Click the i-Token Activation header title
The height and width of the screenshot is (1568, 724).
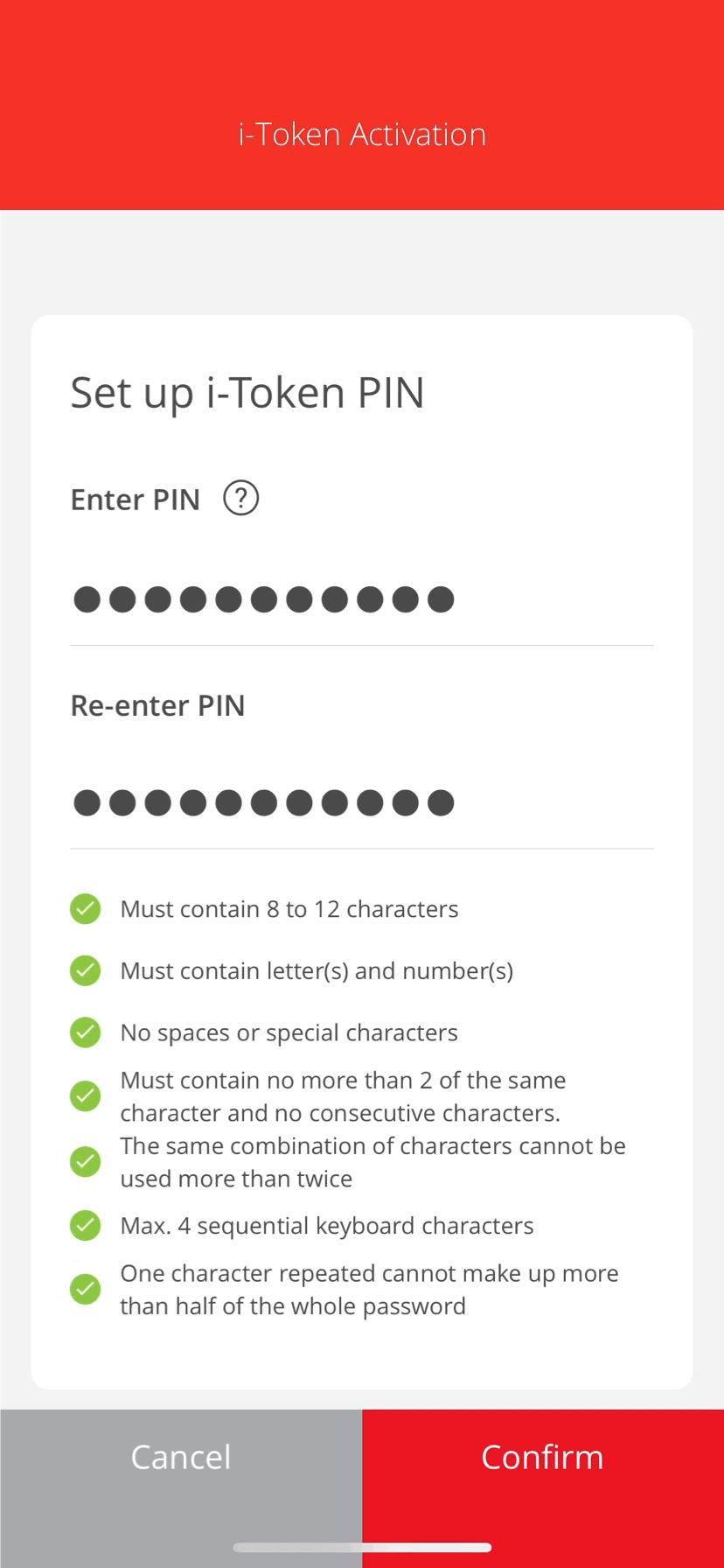[x=362, y=135]
